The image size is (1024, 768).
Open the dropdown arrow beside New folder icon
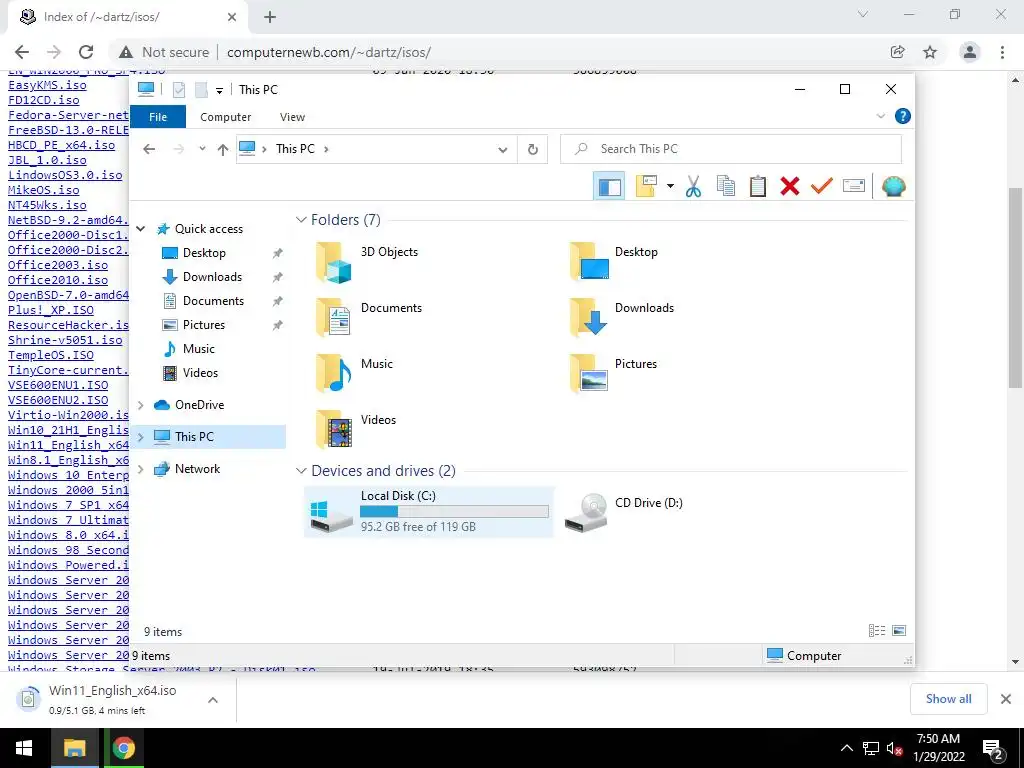(670, 187)
